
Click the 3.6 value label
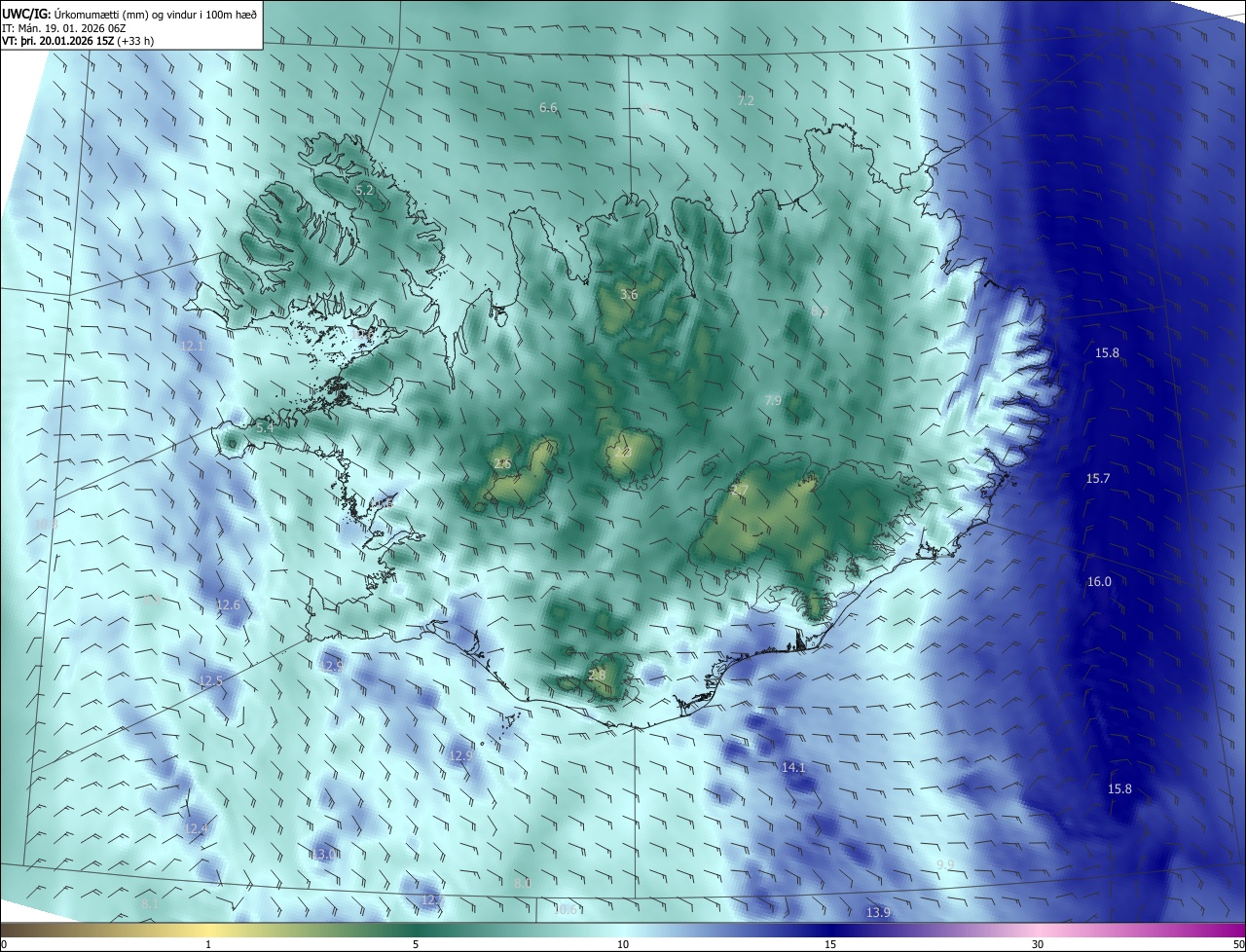[x=629, y=294]
